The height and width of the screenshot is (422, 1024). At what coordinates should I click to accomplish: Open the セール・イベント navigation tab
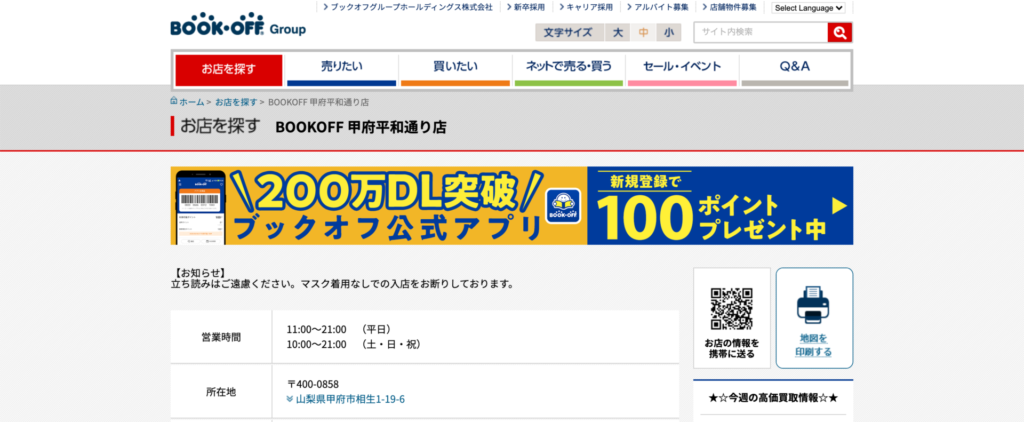[682, 69]
